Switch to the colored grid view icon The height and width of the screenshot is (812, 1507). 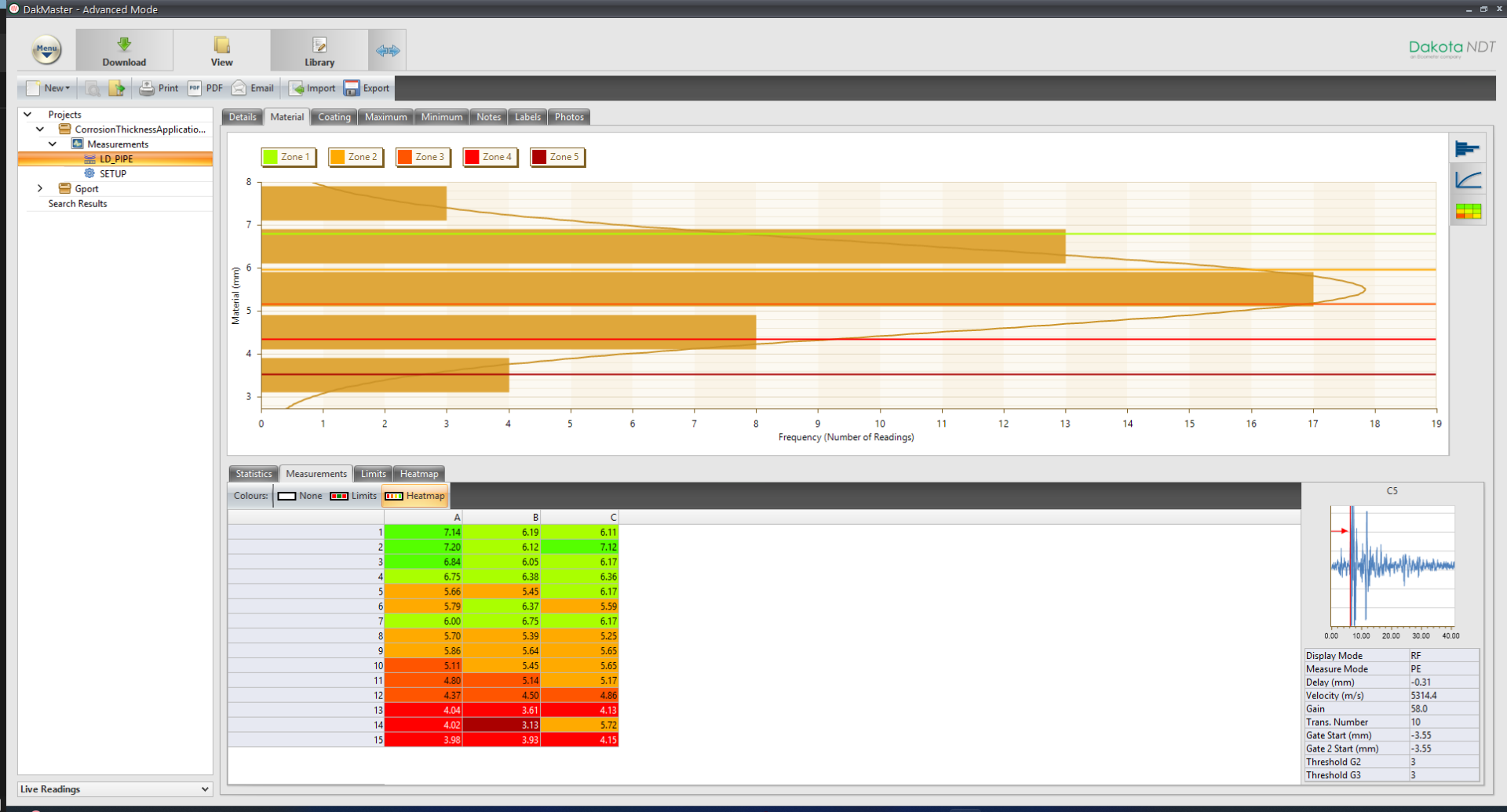[1467, 211]
